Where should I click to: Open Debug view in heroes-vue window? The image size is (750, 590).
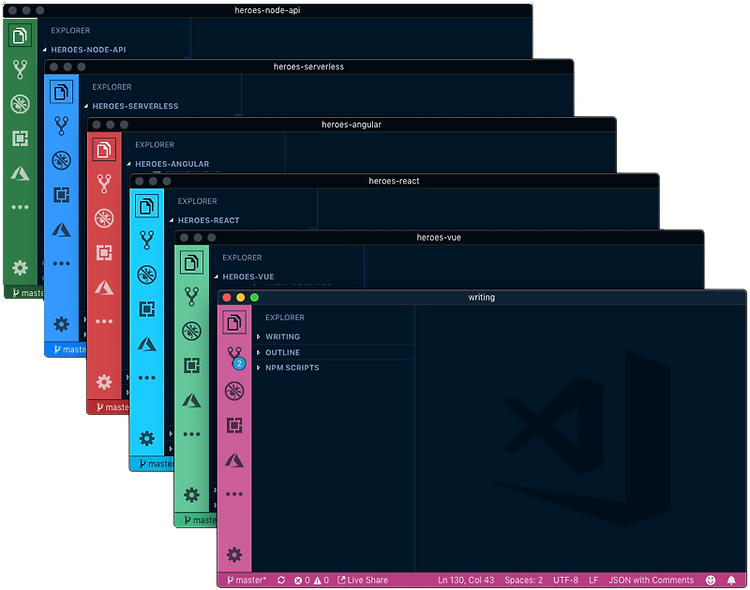pos(191,331)
